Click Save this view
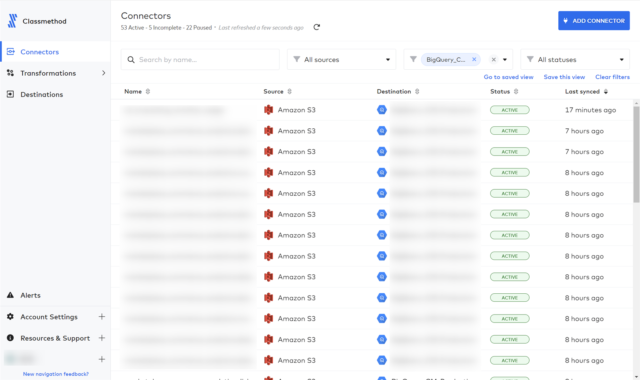Viewport: 640px width, 380px height. click(564, 77)
